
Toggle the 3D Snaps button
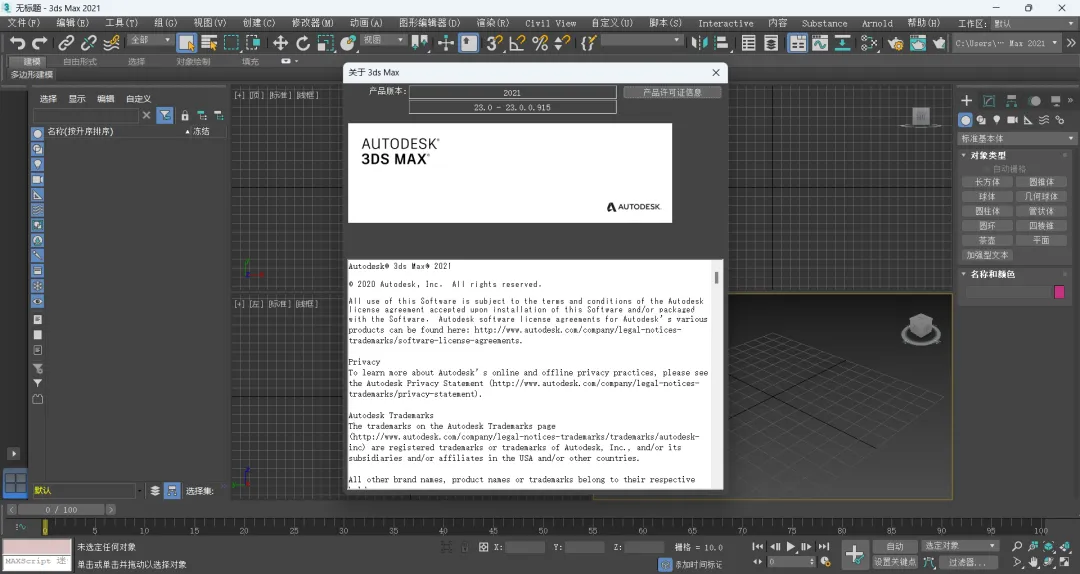(x=494, y=43)
